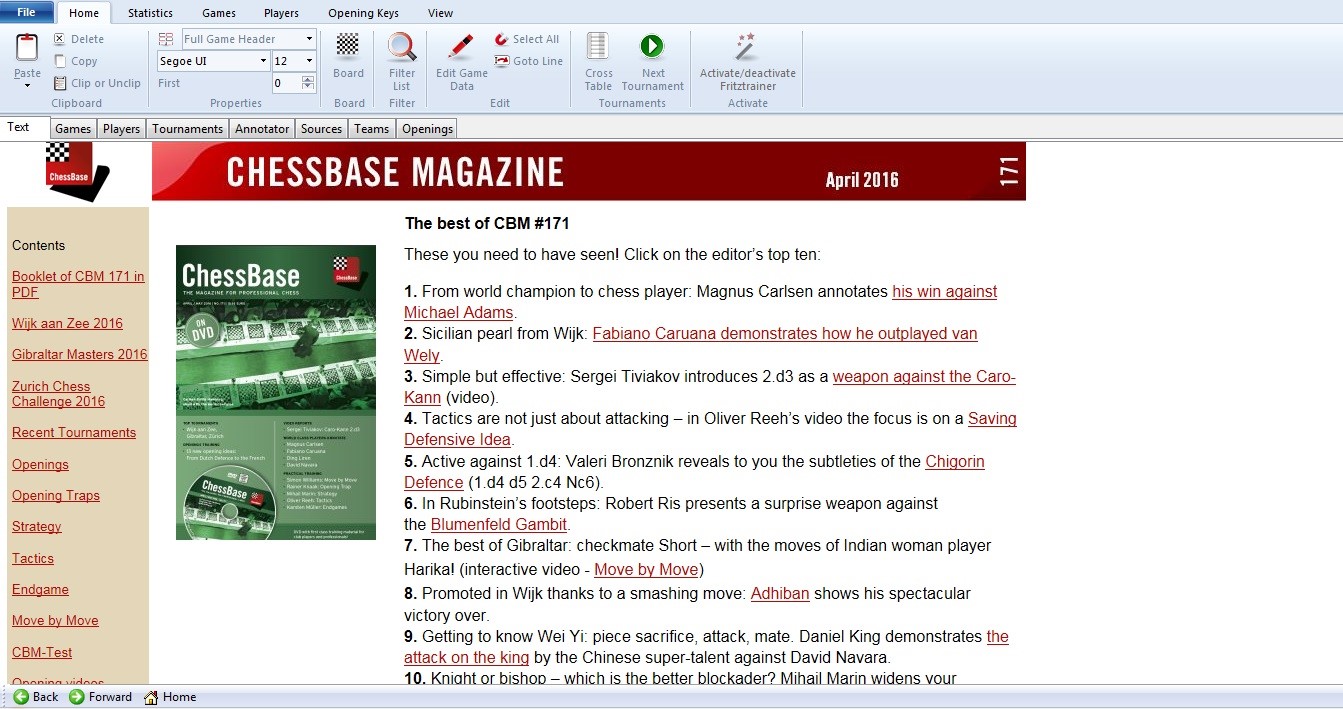Image resolution: width=1343 pixels, height=709 pixels.
Task: Open the Paste dropdown arrow
Action: pyautogui.click(x=27, y=86)
